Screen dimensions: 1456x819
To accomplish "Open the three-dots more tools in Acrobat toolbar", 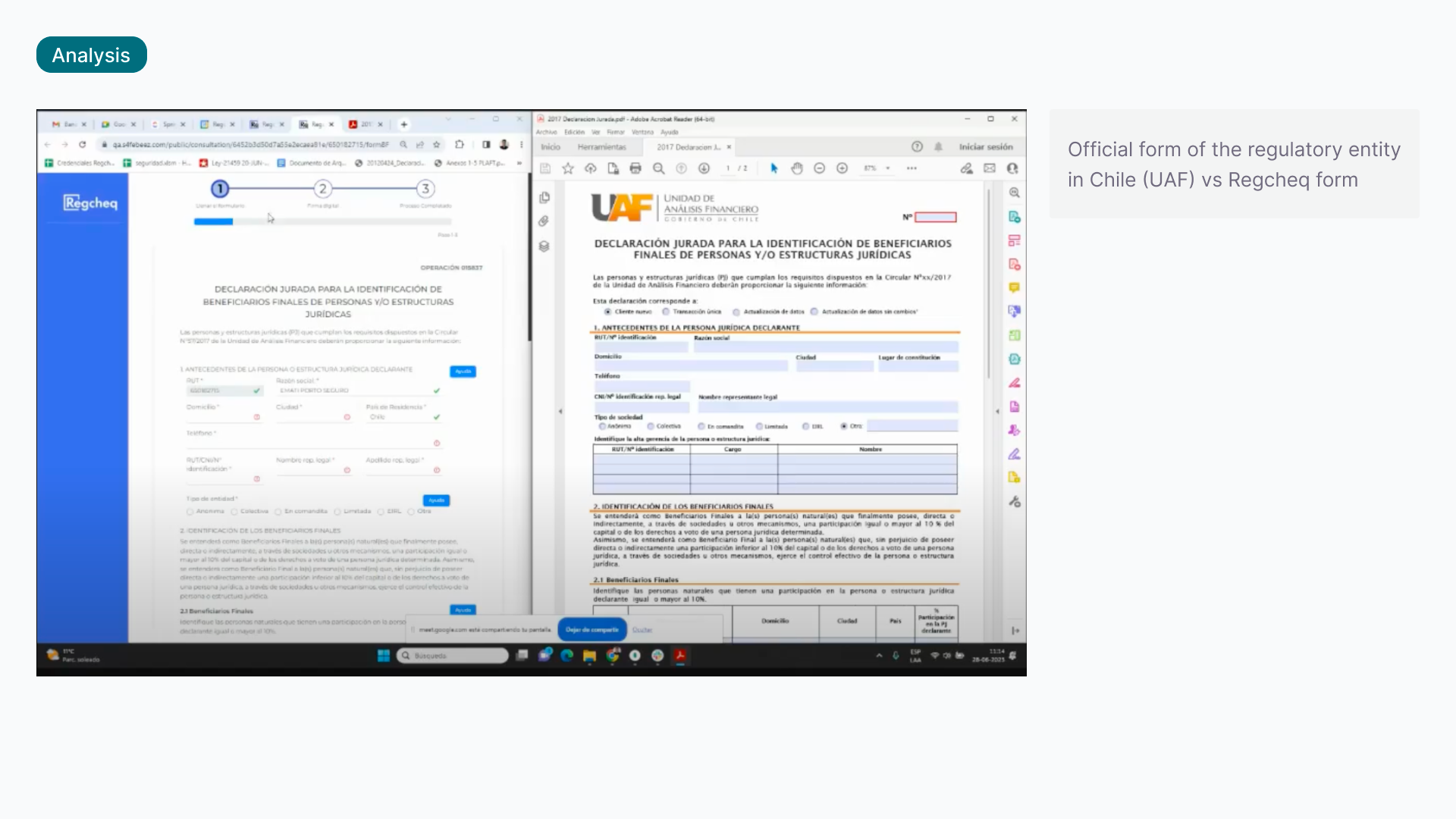I will click(912, 168).
